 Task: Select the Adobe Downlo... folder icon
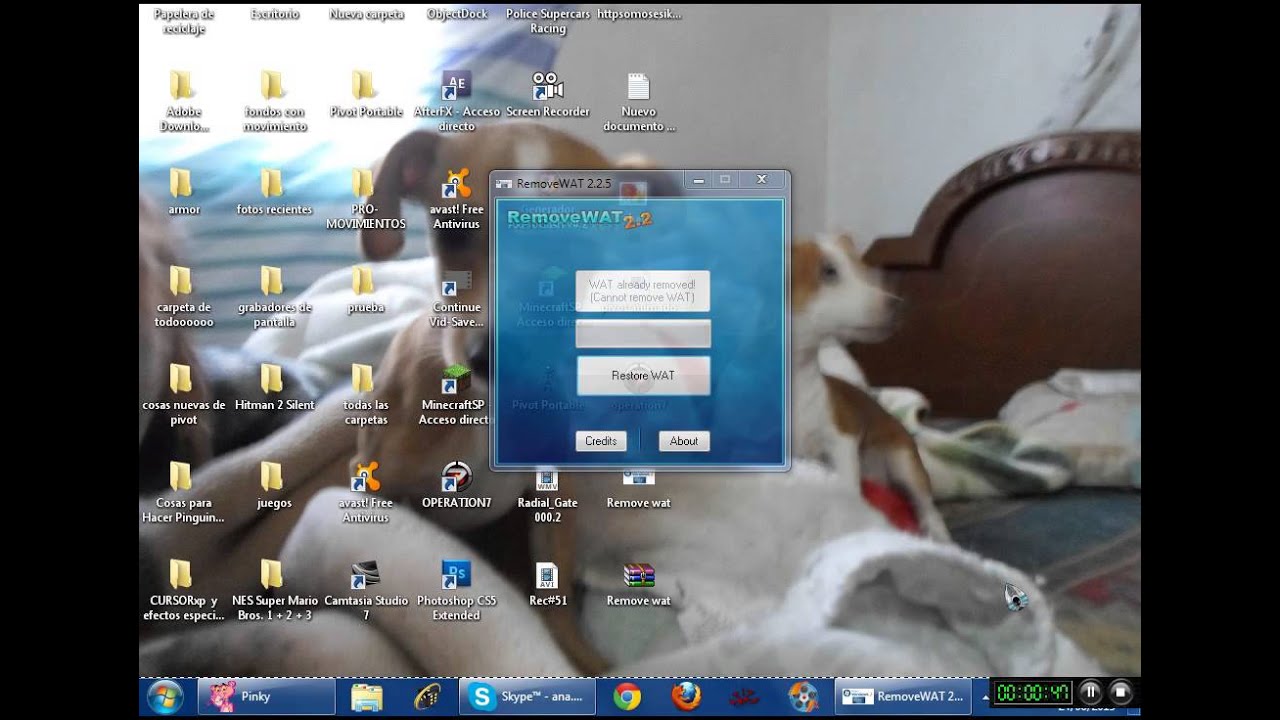tap(180, 85)
